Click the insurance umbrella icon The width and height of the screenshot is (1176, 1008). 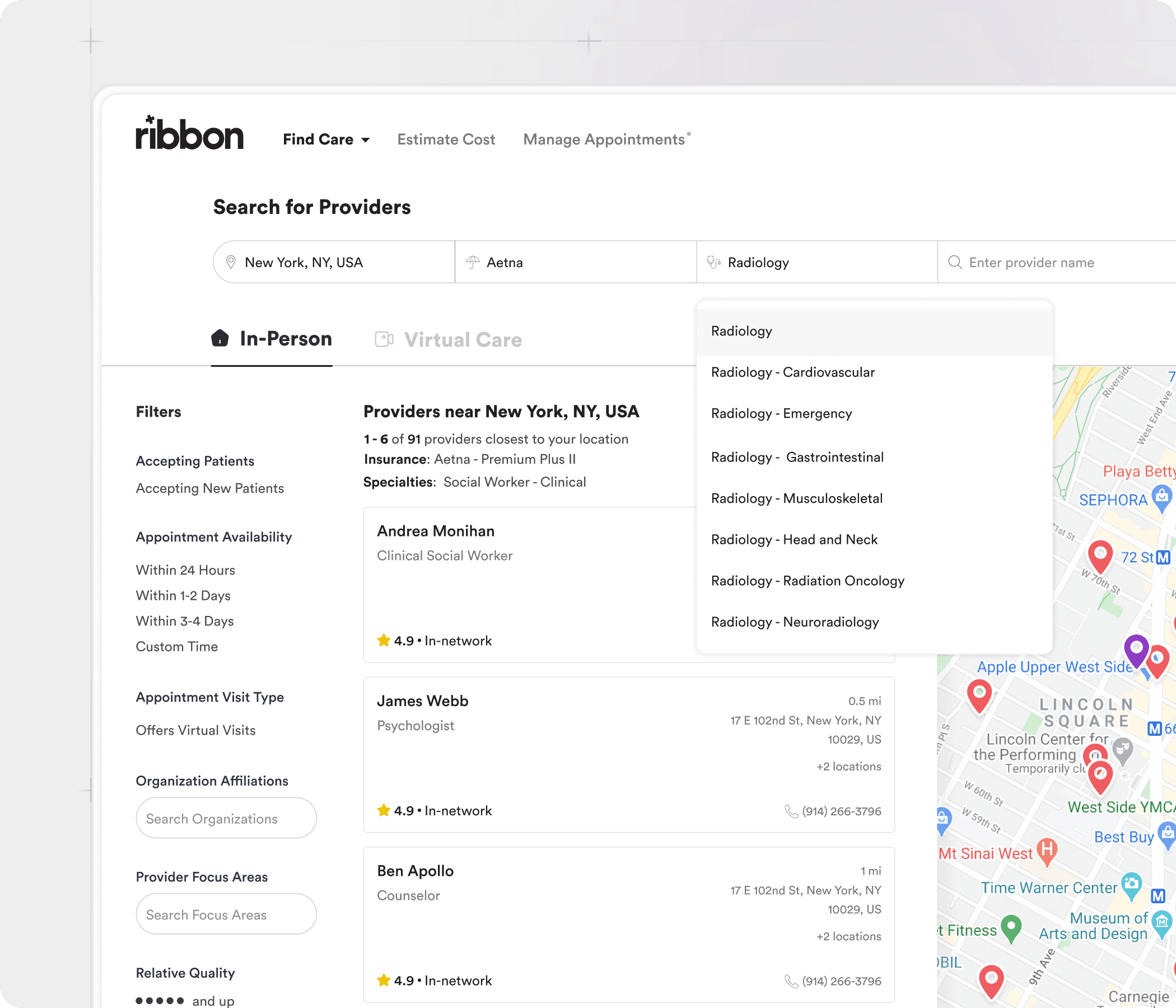point(473,262)
